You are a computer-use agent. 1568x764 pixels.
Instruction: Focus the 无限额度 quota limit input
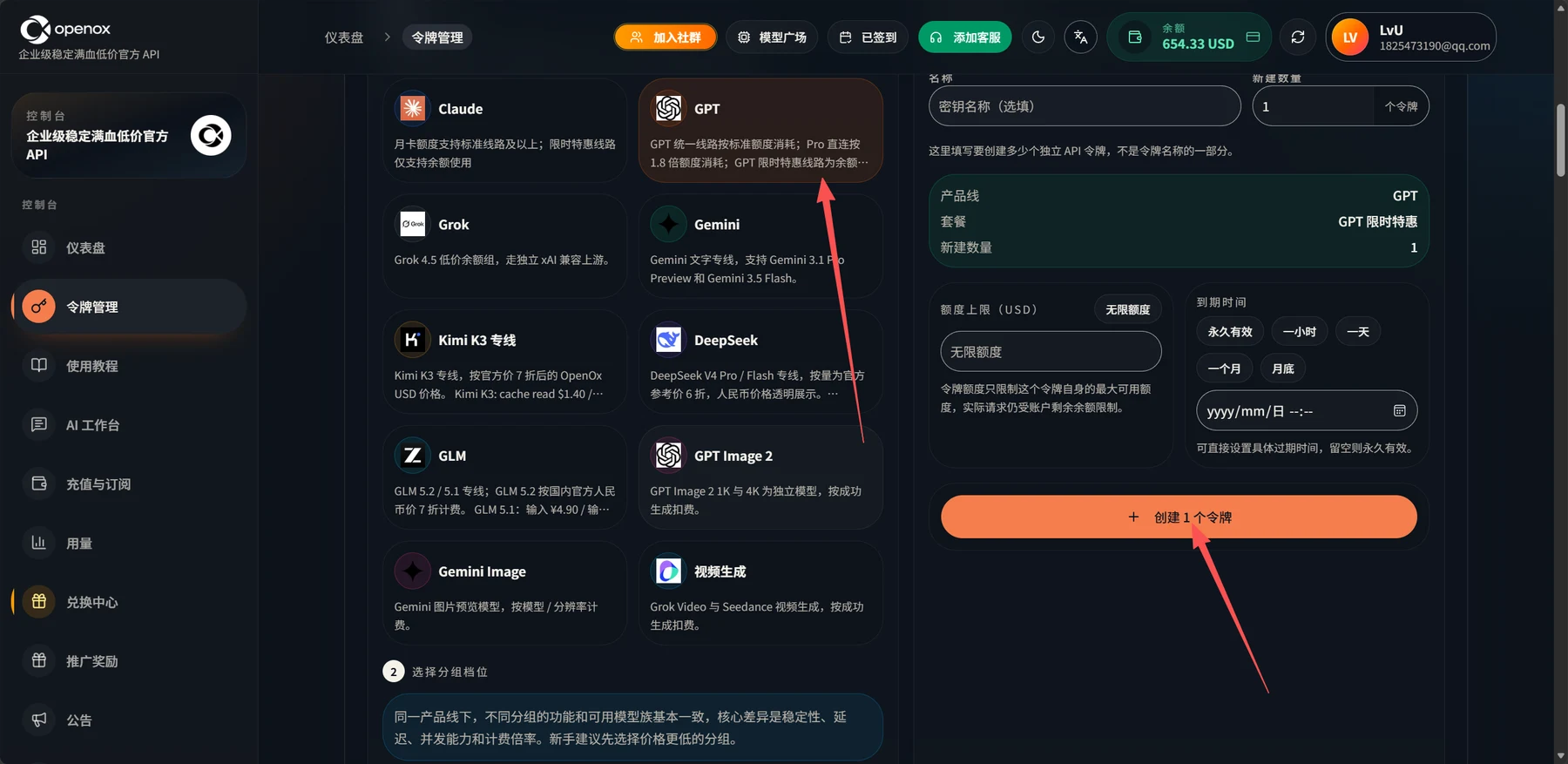(x=1051, y=352)
